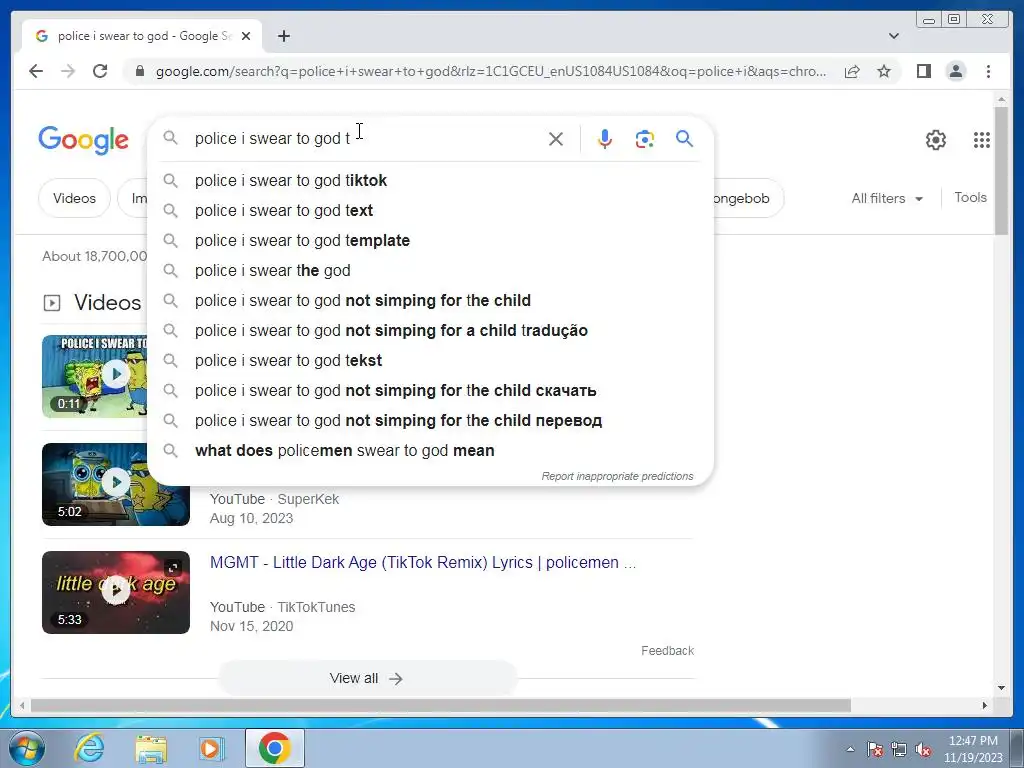
Task: Choose 'what does policemen swear to god mean'
Action: coord(431,451)
